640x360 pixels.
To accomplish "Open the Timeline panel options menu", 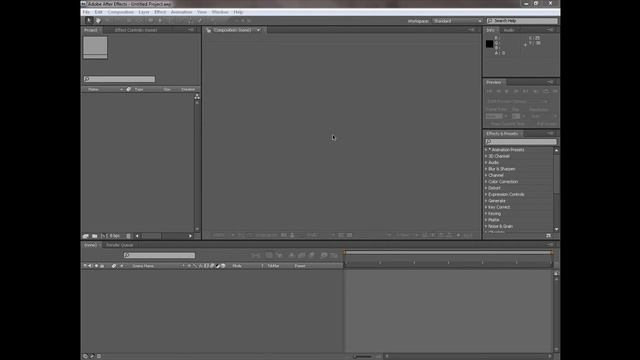I will 550,245.
